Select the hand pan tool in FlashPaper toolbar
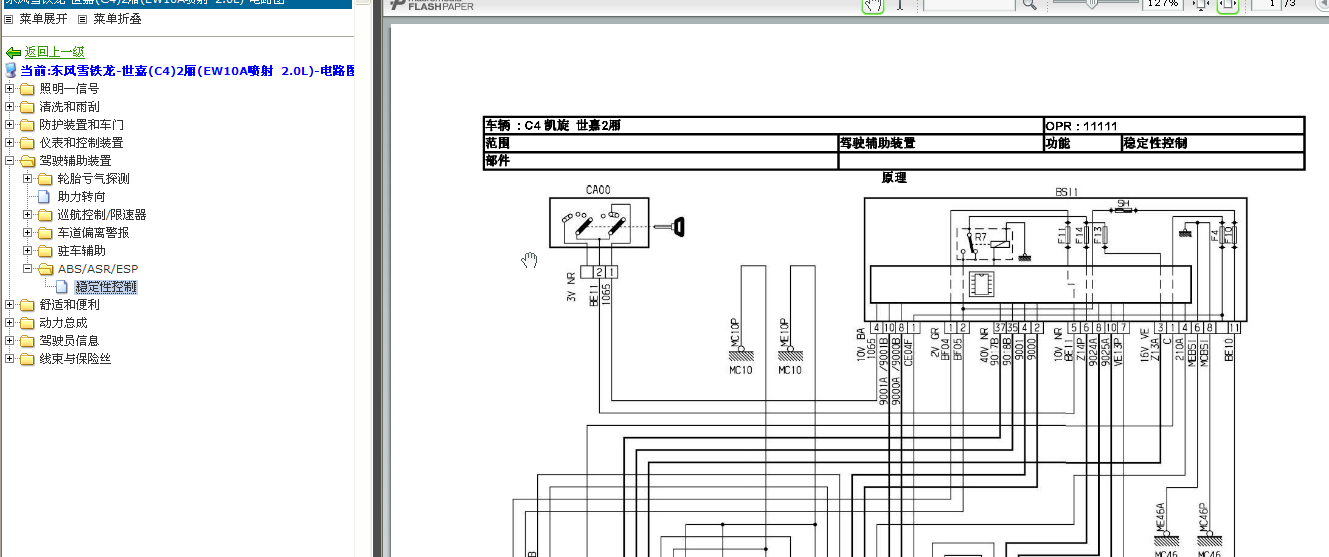 pos(873,4)
